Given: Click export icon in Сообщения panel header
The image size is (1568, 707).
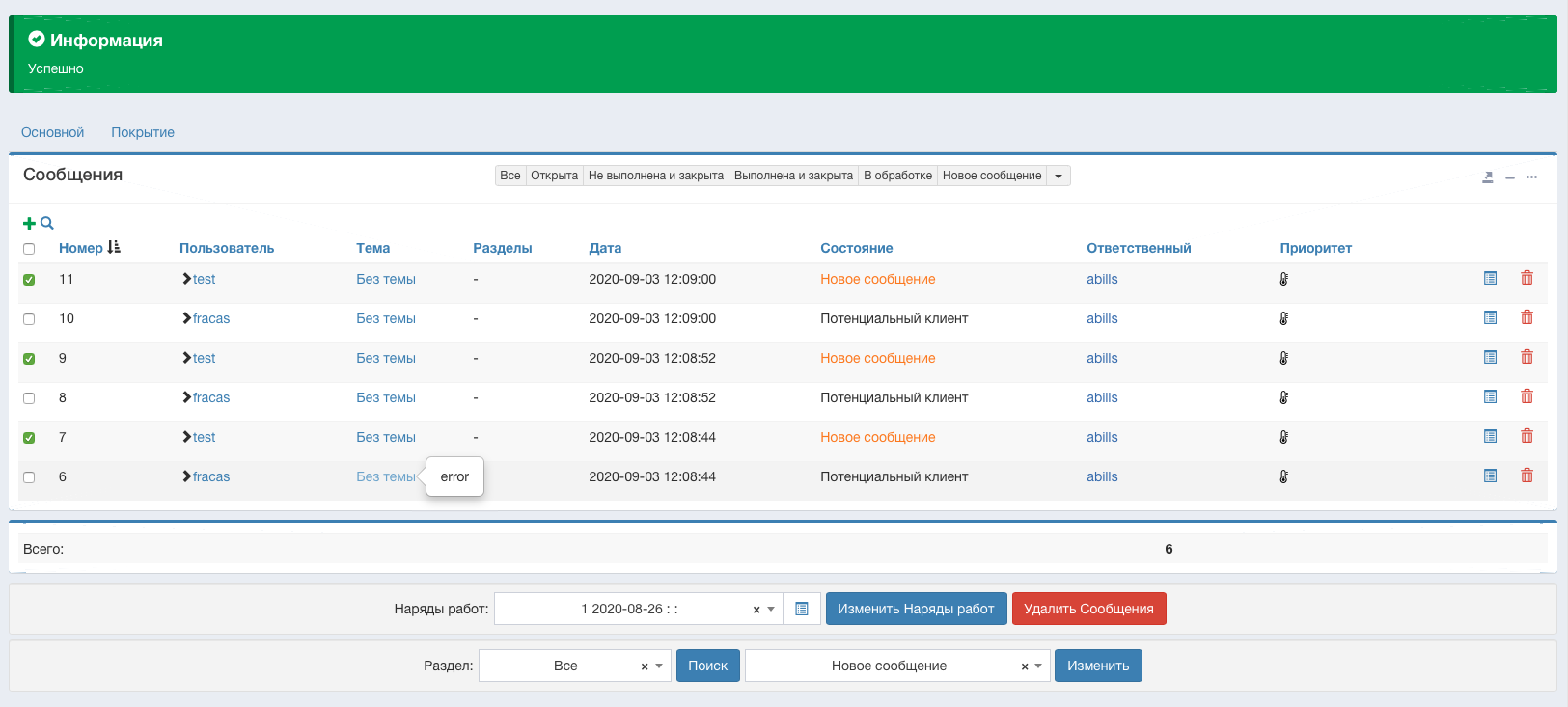Looking at the screenshot, I should tap(1487, 177).
